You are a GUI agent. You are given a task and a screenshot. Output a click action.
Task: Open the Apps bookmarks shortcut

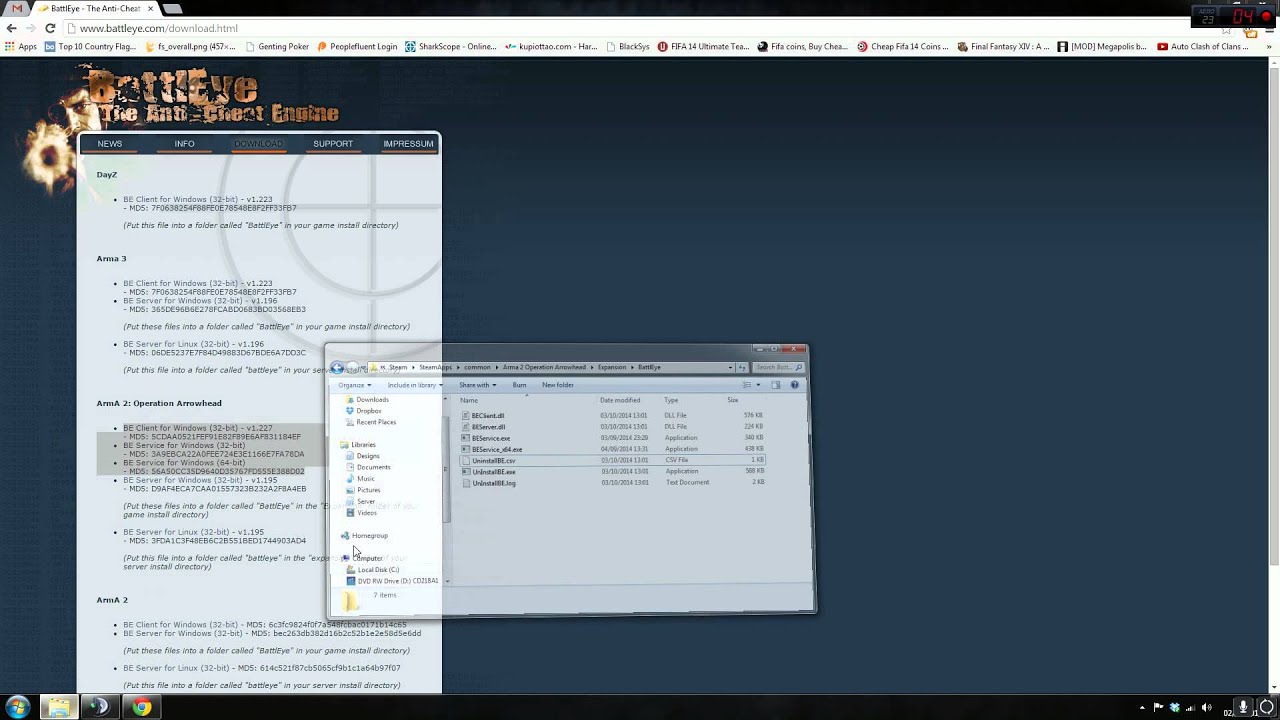tap(21, 46)
